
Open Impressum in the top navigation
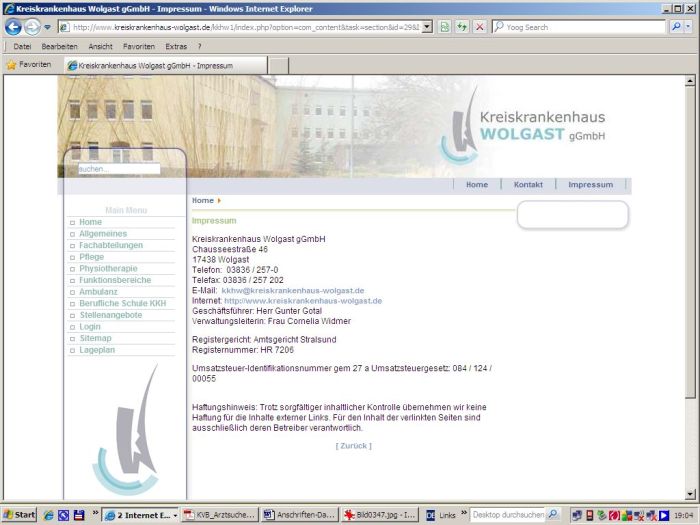[x=590, y=184]
